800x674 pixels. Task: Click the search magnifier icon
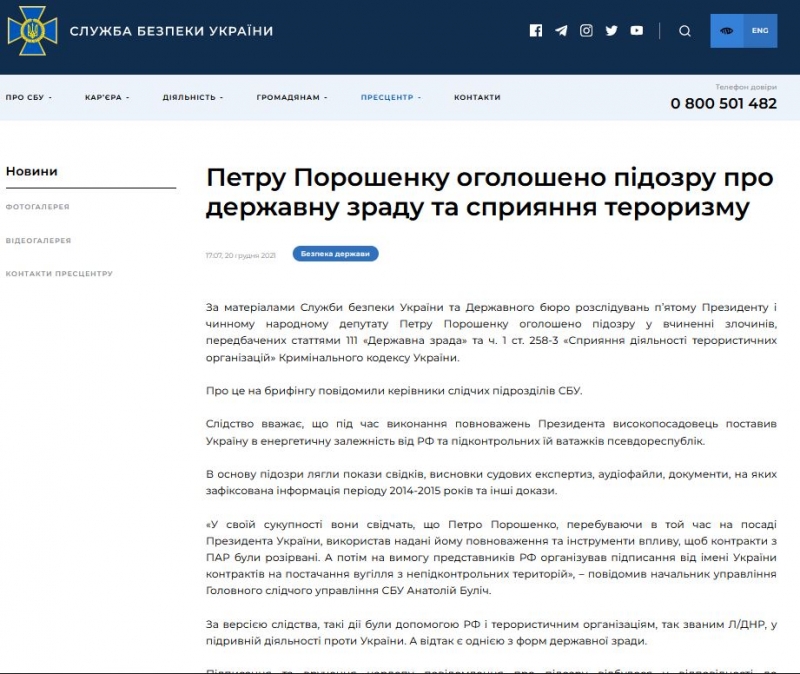click(685, 31)
